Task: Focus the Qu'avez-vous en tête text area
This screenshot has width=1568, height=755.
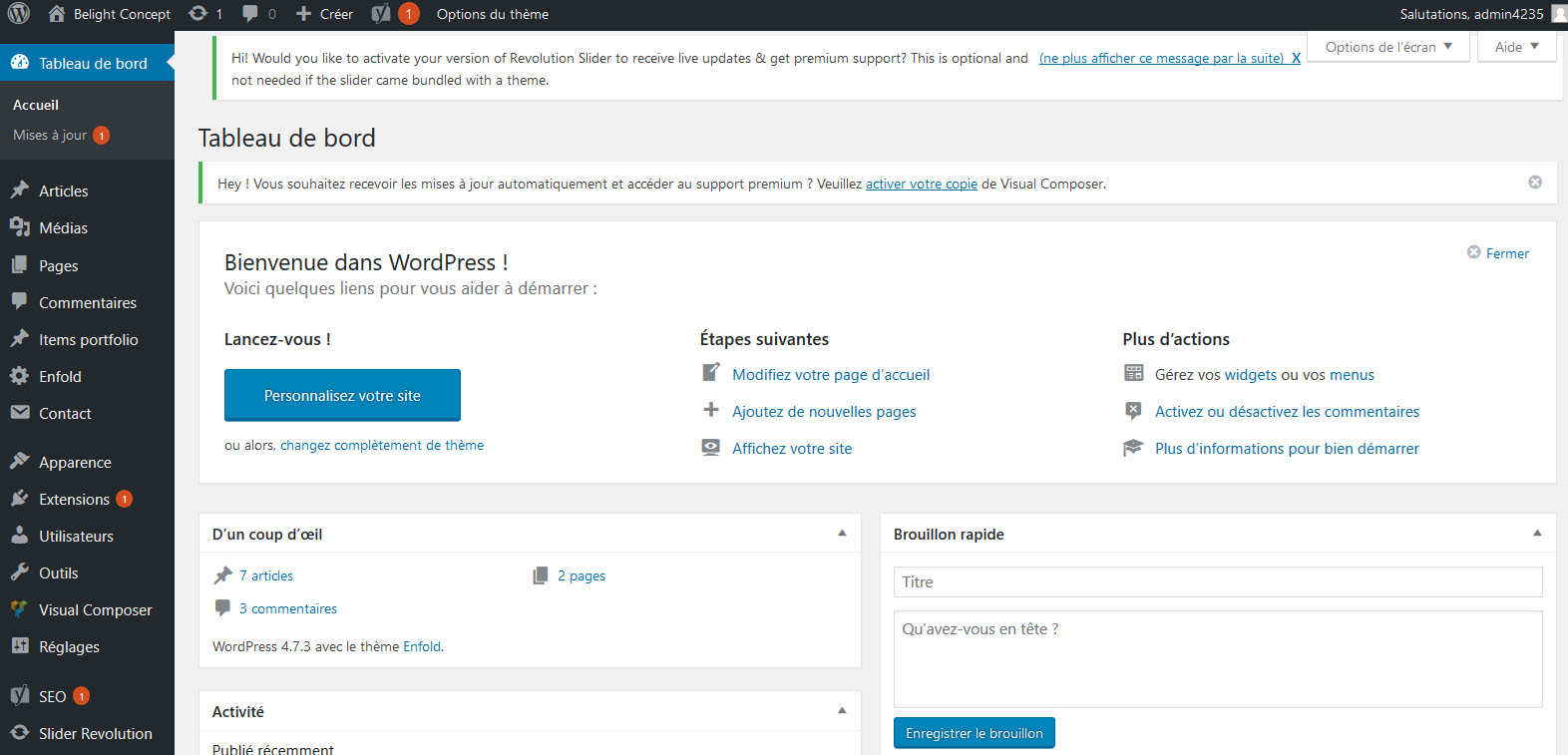Action: [x=1218, y=659]
